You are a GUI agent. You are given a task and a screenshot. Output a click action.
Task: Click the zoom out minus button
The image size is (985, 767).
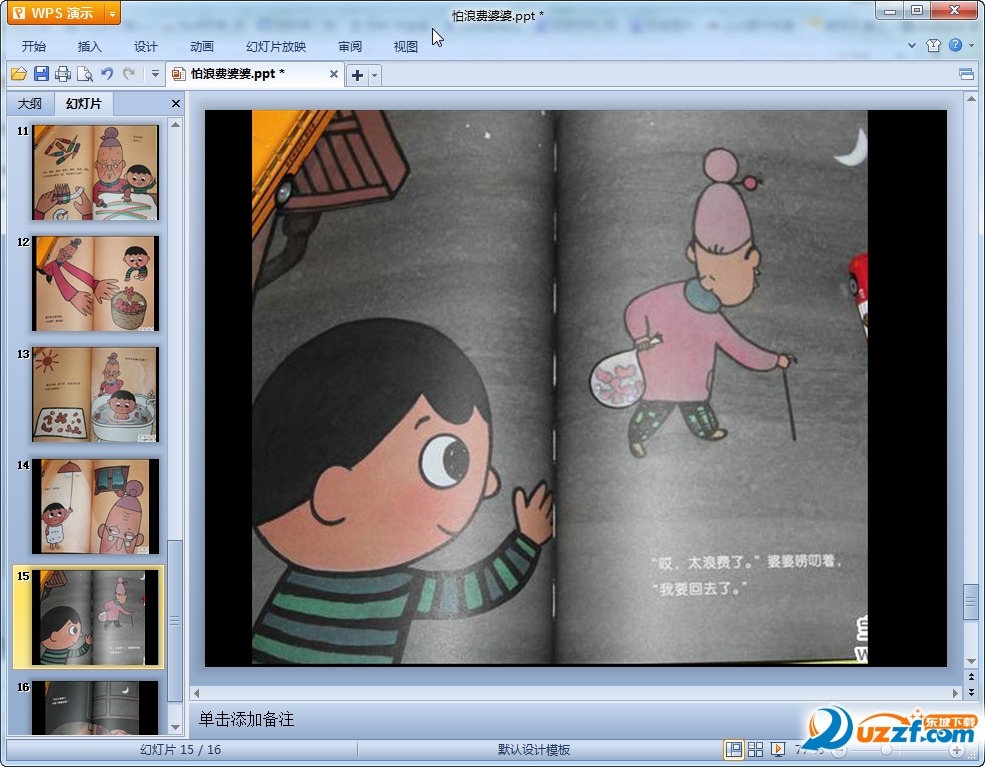click(x=839, y=751)
